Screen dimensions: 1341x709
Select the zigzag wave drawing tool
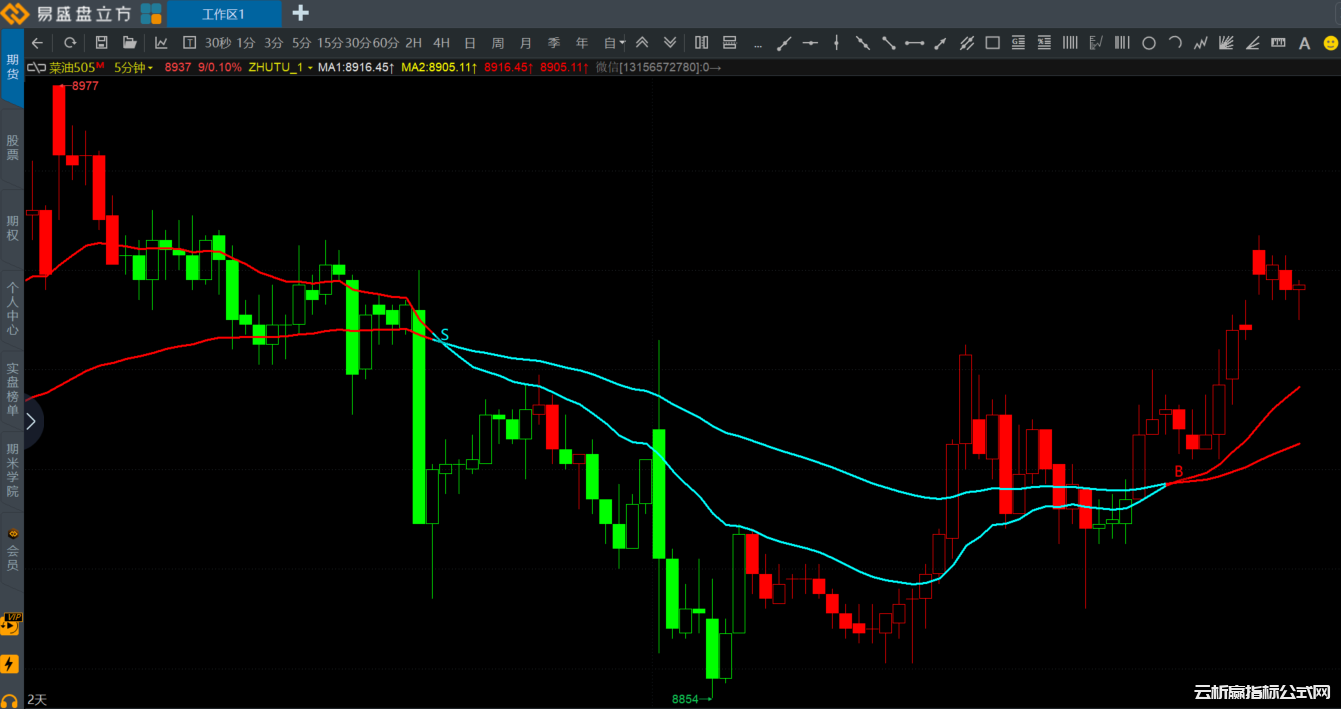point(1201,43)
